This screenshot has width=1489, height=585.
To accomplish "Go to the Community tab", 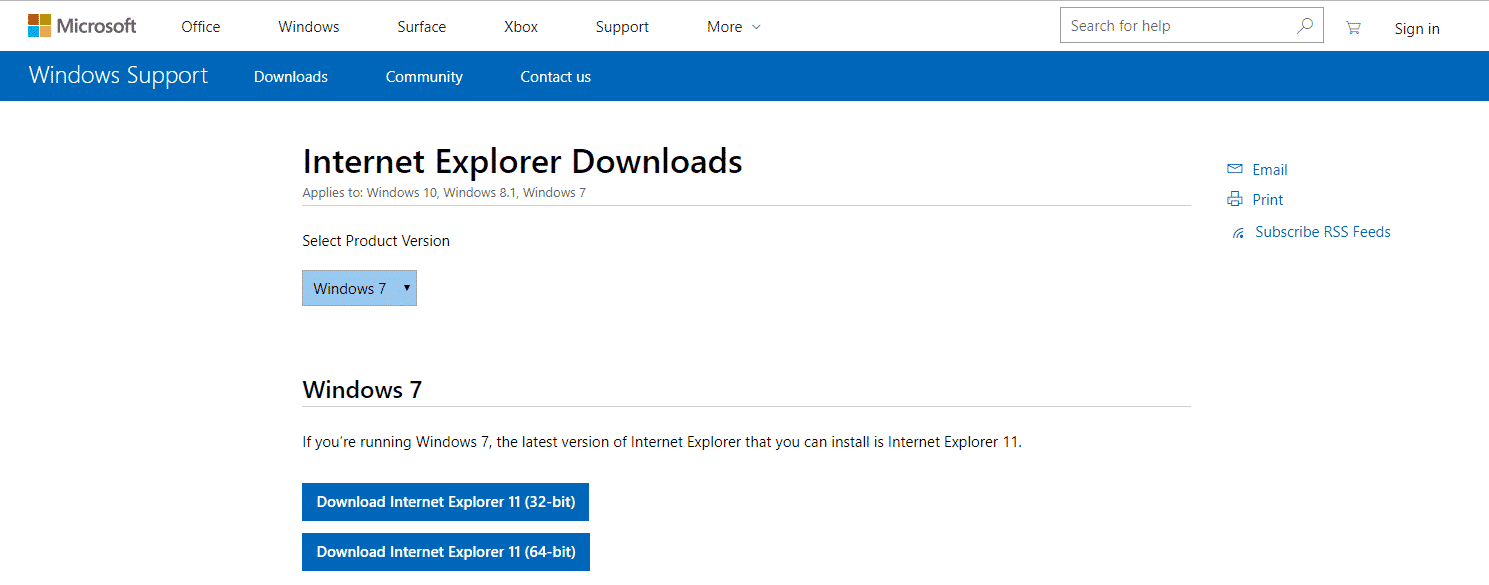I will coord(424,77).
